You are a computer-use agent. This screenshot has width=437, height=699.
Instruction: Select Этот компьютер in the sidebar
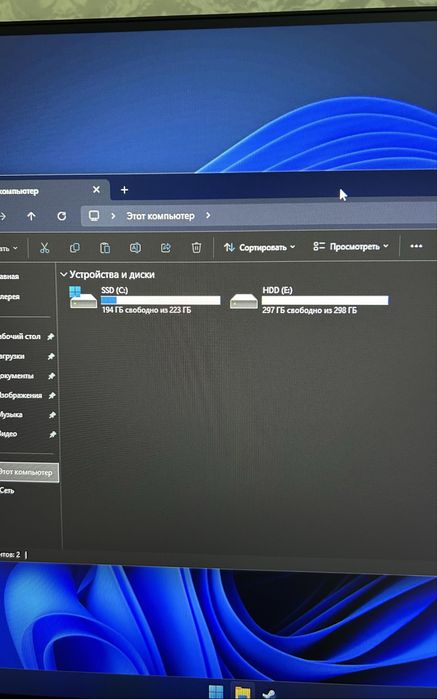coord(29,472)
